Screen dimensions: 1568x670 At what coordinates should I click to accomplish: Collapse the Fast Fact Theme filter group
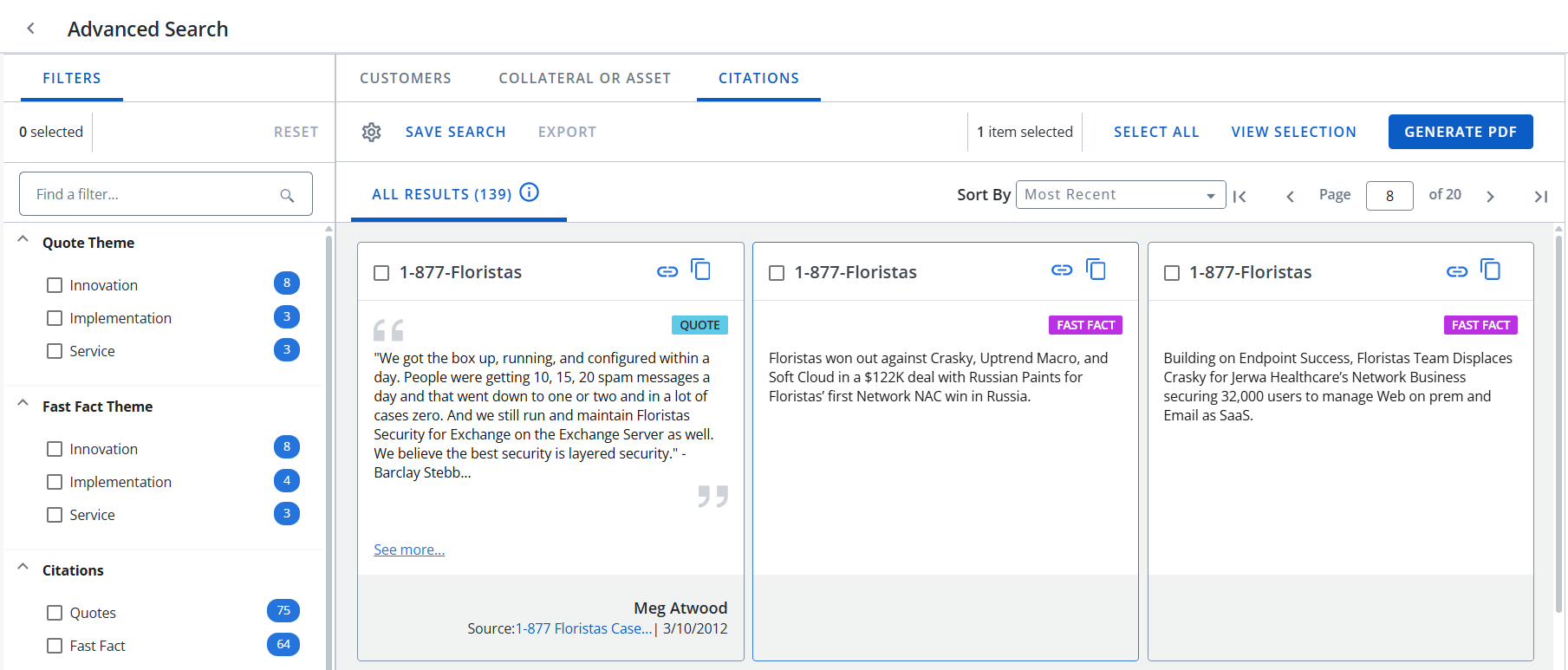pyautogui.click(x=23, y=404)
